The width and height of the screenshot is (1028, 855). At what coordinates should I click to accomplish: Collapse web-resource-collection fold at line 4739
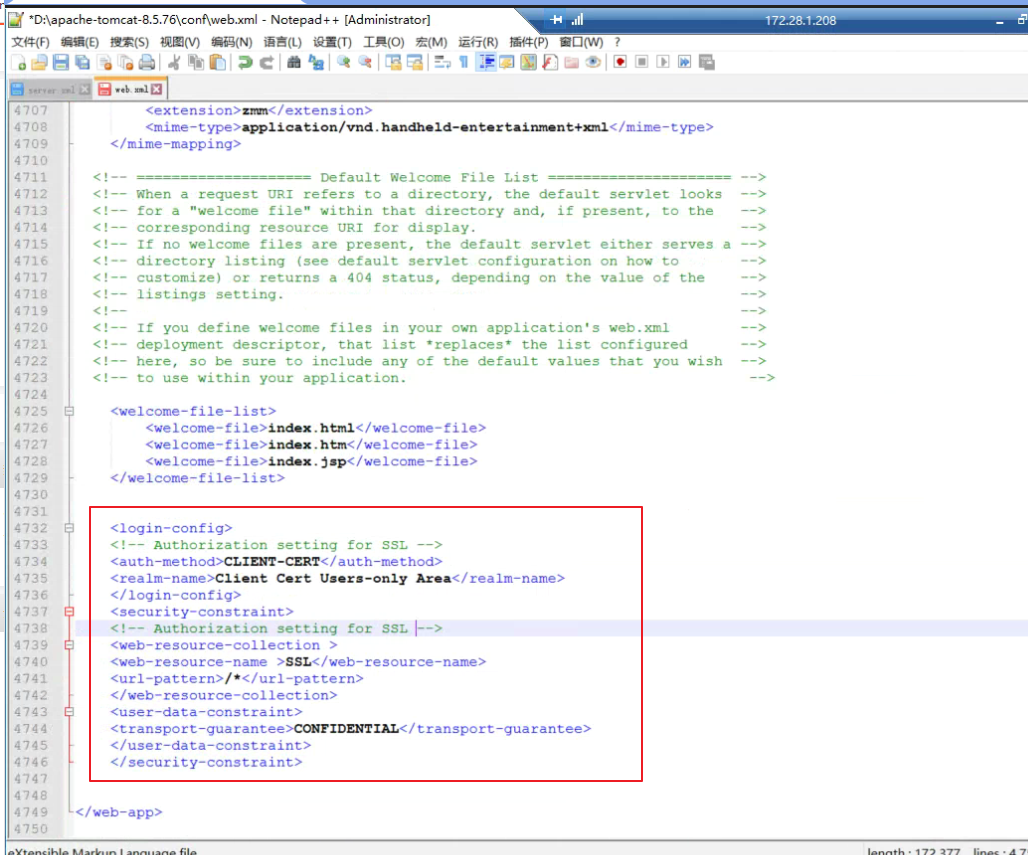[x=69, y=645]
